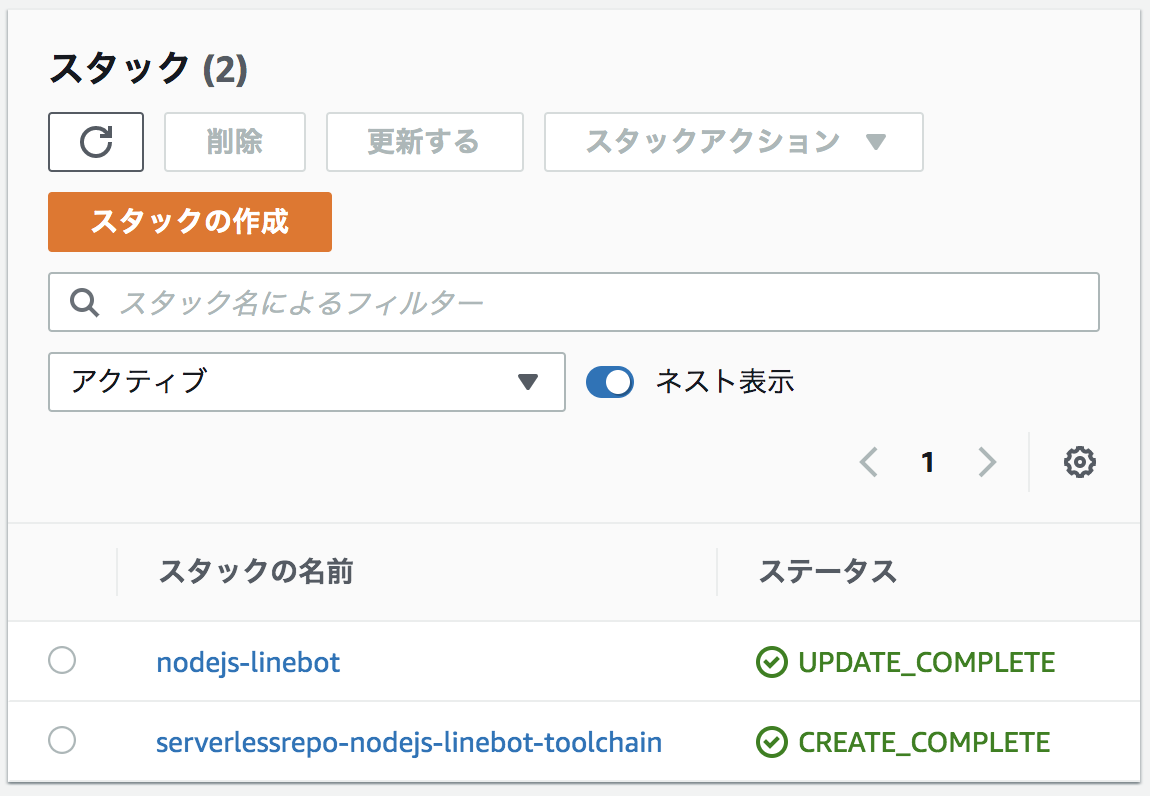Select the serverlessrepo-nodejs-linebot-toolchain radio button
This screenshot has width=1150, height=796.
62,741
